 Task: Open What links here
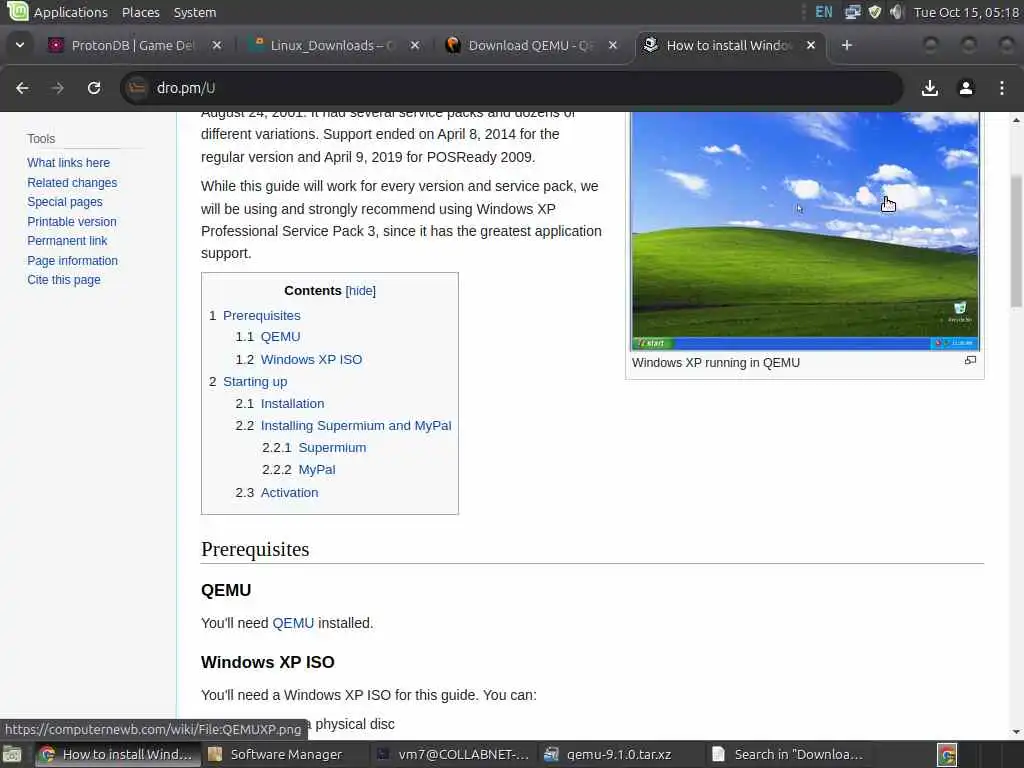click(69, 163)
